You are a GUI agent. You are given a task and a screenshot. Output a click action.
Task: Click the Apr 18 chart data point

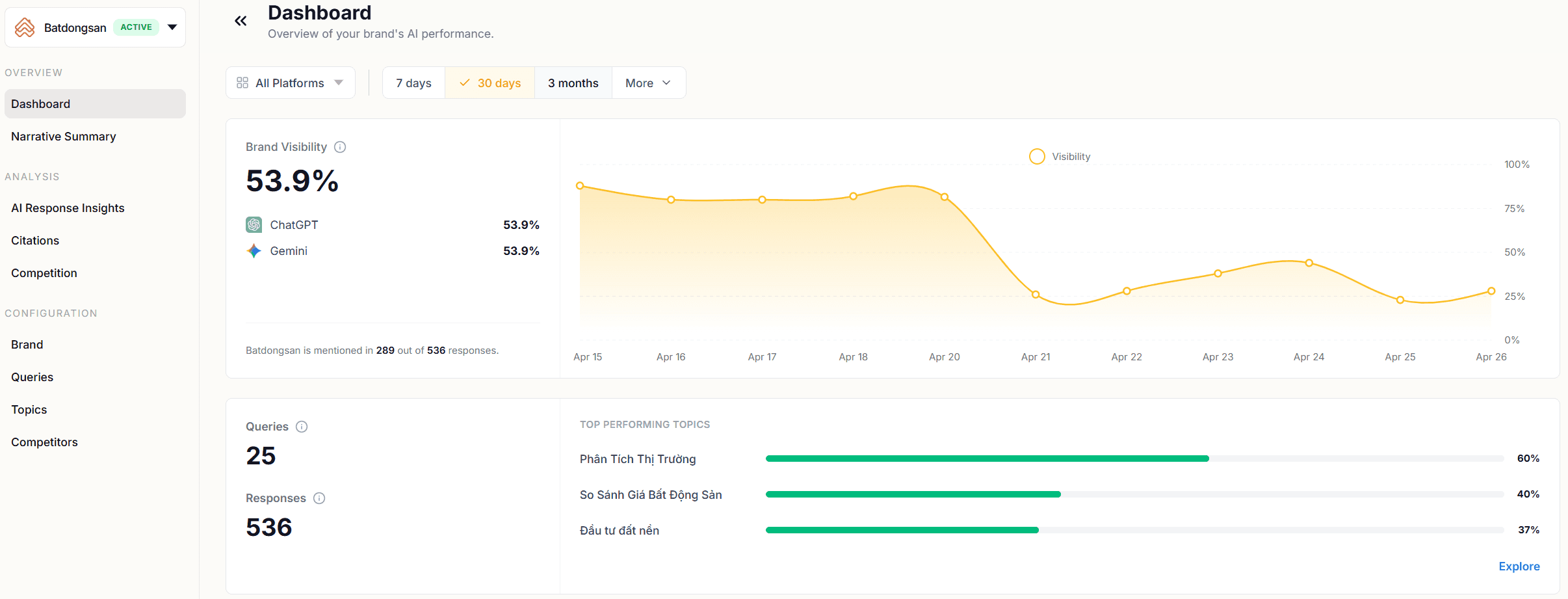[x=853, y=196]
